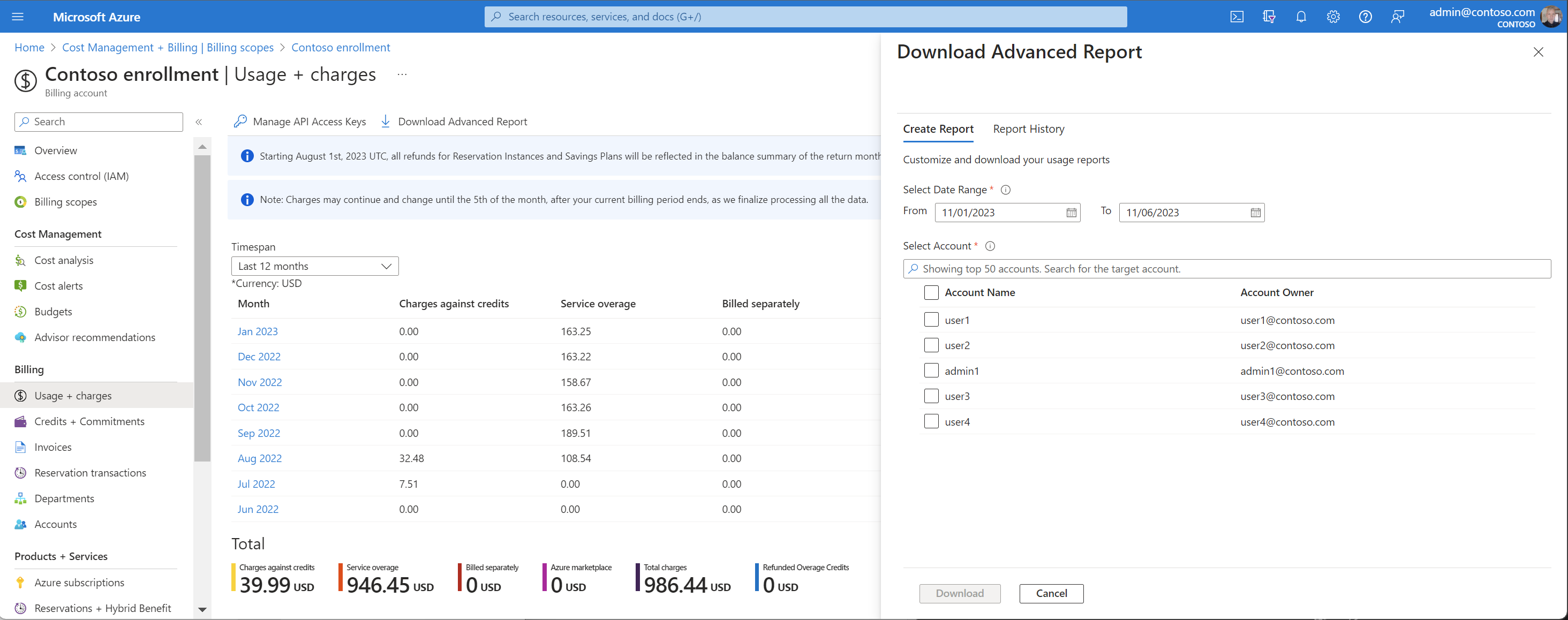Toggle the Account Name select-all checkbox
This screenshot has width=1568, height=620.
tap(931, 292)
